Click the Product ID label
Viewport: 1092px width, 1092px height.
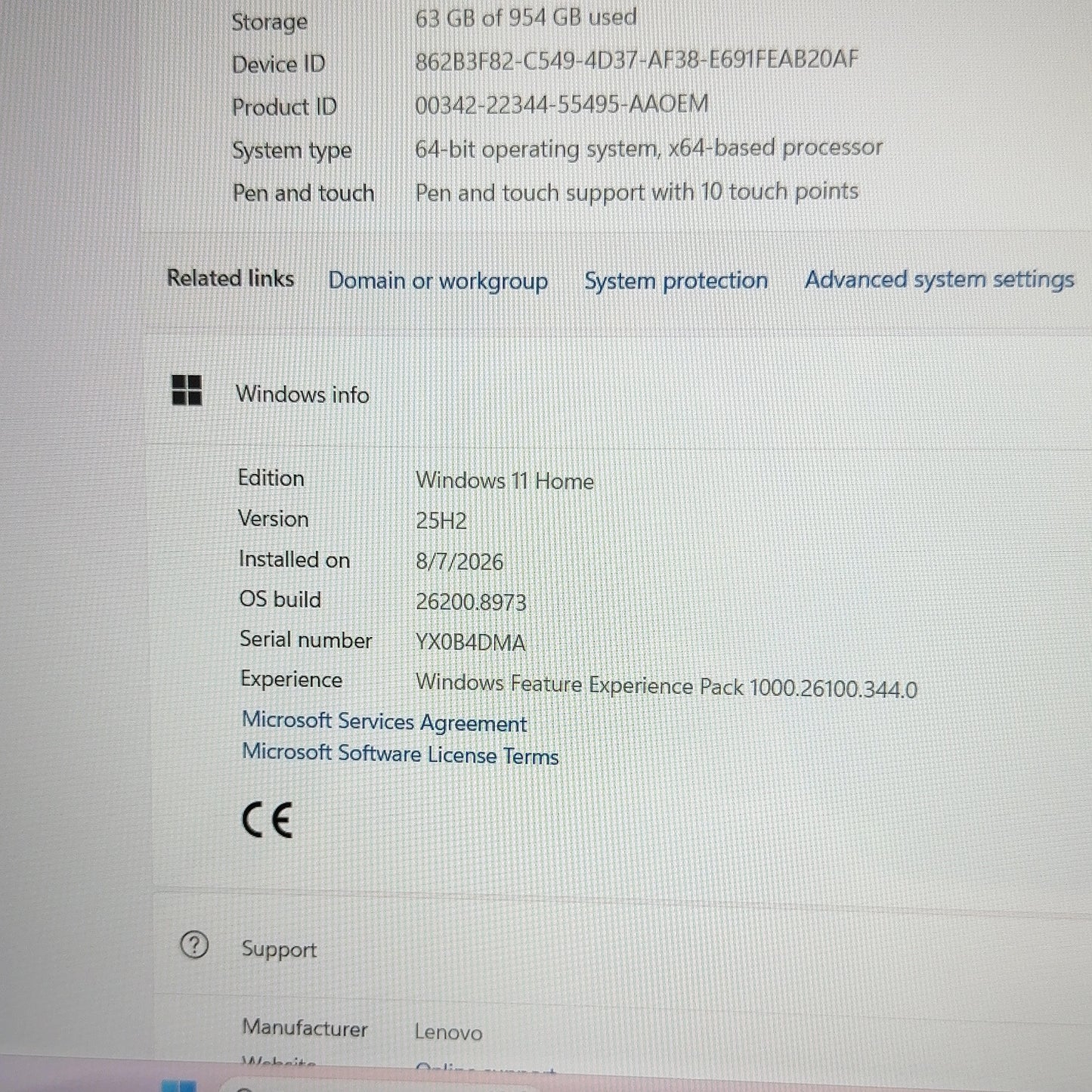click(284, 107)
